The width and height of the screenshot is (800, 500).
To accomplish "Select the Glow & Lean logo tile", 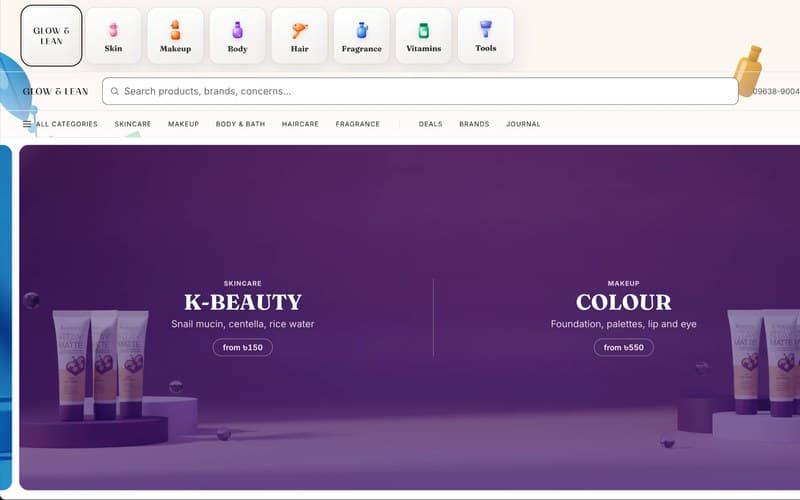I will click(51, 36).
